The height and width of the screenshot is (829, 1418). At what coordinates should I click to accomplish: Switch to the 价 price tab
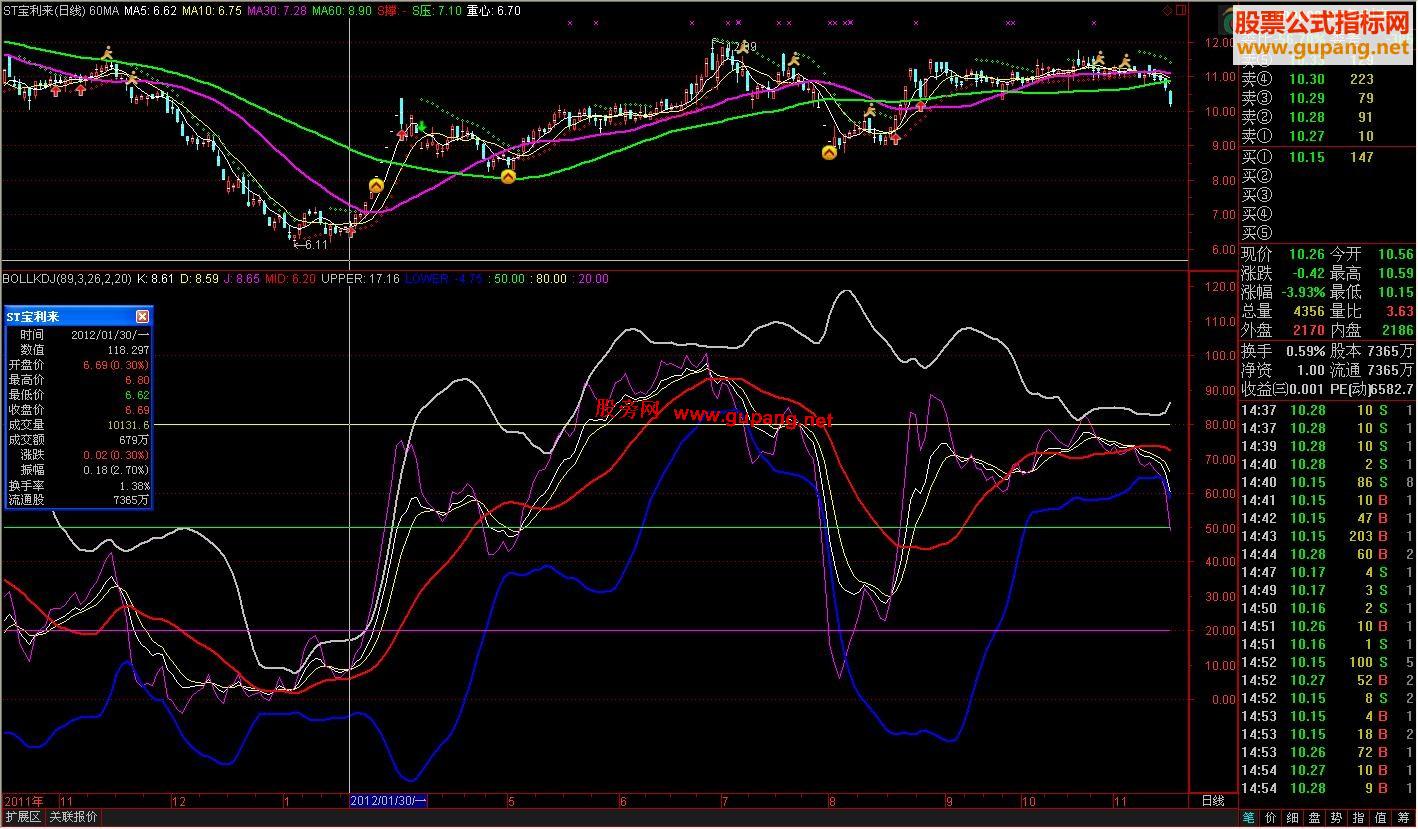(1271, 818)
